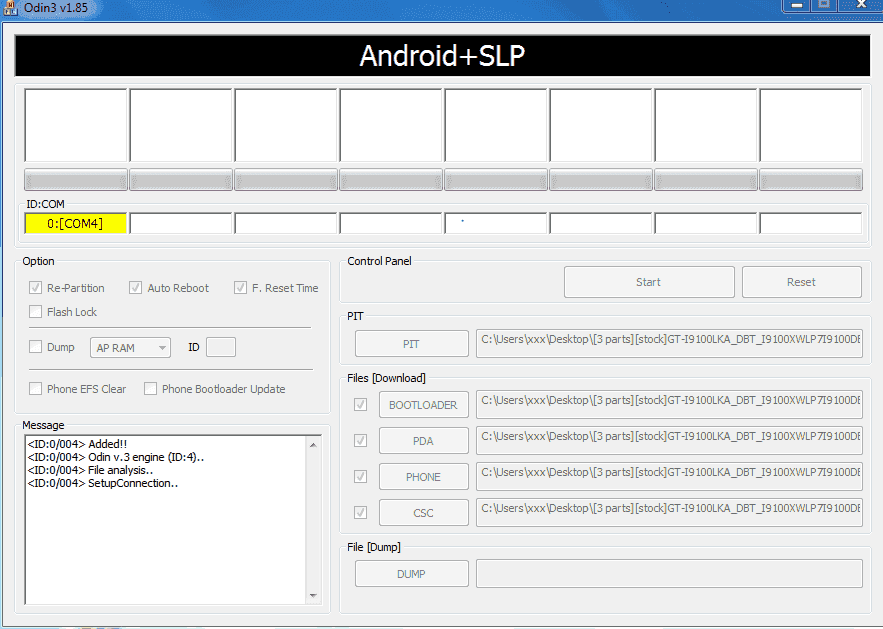Click the Reset button
This screenshot has height=629, width=883.
[801, 282]
